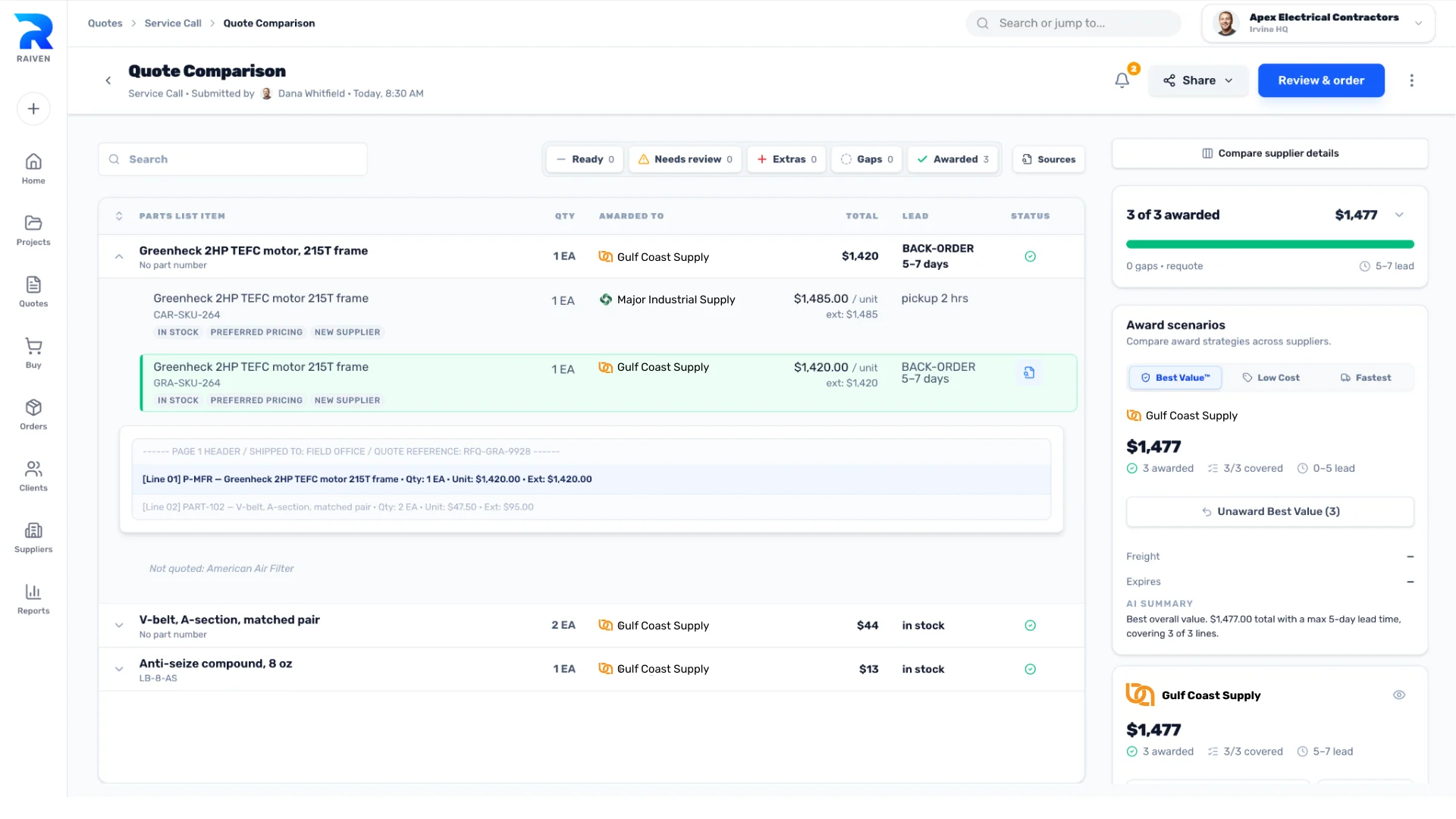The image size is (1456, 819).
Task: Toggle the Extras filter
Action: (x=786, y=159)
